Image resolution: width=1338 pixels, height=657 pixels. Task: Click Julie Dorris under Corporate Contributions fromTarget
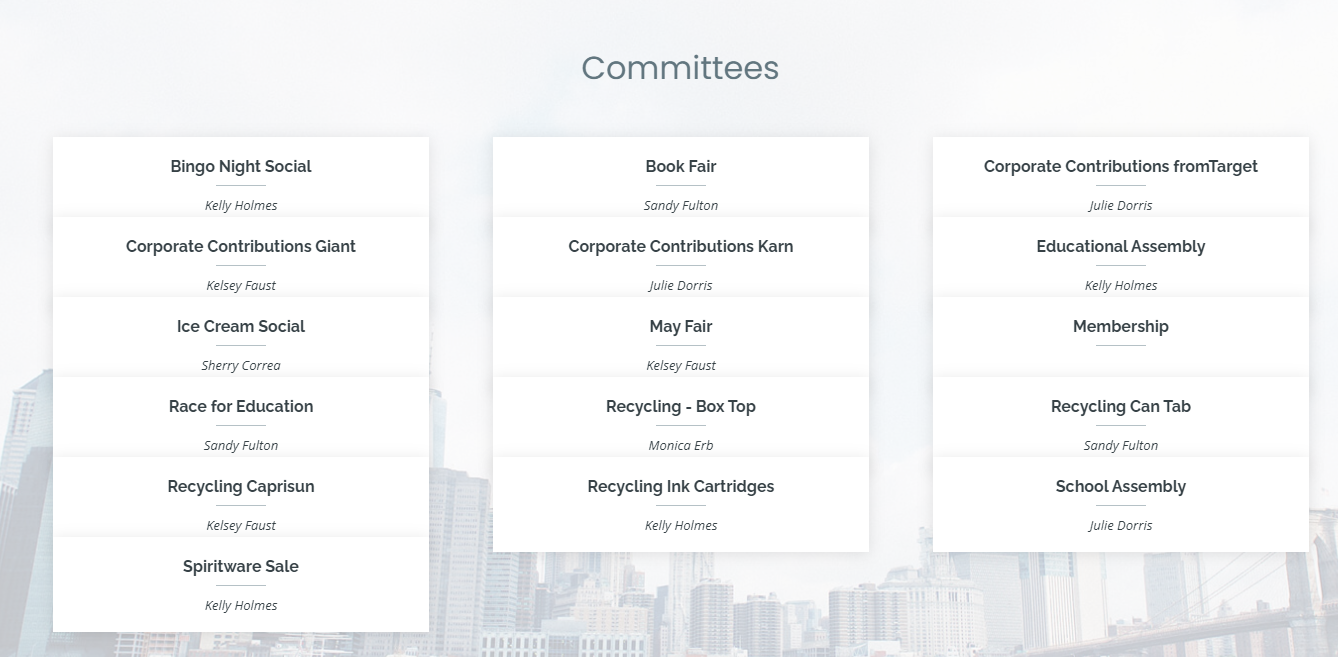pyautogui.click(x=1121, y=205)
